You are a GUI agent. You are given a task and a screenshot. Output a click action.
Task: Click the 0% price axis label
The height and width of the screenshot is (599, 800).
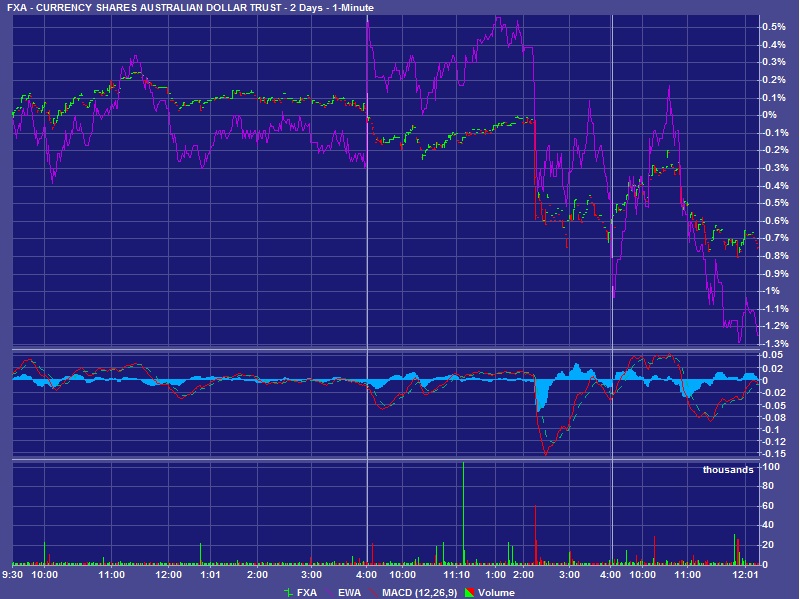[769, 115]
